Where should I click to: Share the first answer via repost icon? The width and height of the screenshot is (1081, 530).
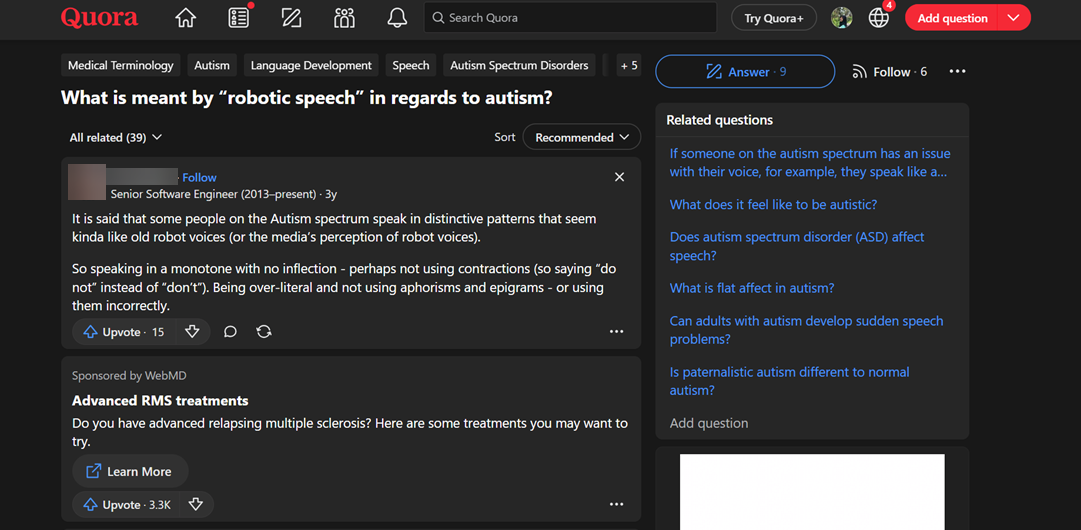(x=264, y=332)
